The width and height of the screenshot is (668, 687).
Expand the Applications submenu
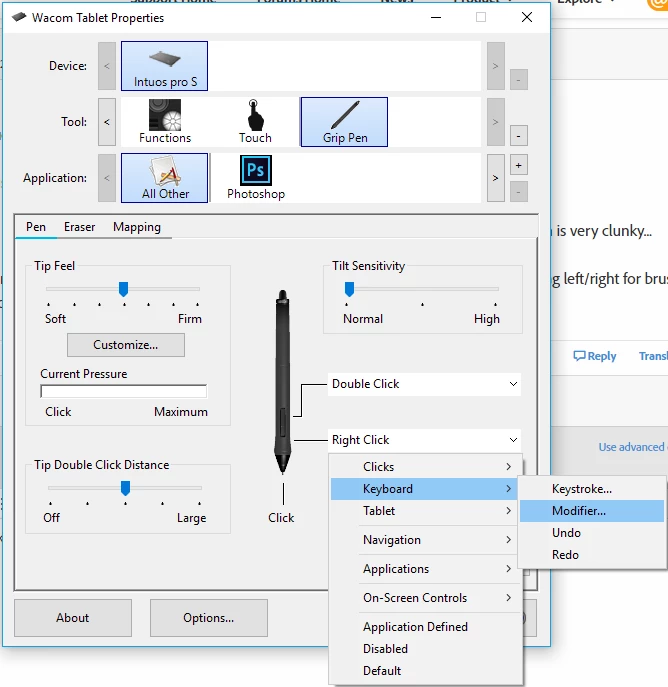pyautogui.click(x=425, y=569)
